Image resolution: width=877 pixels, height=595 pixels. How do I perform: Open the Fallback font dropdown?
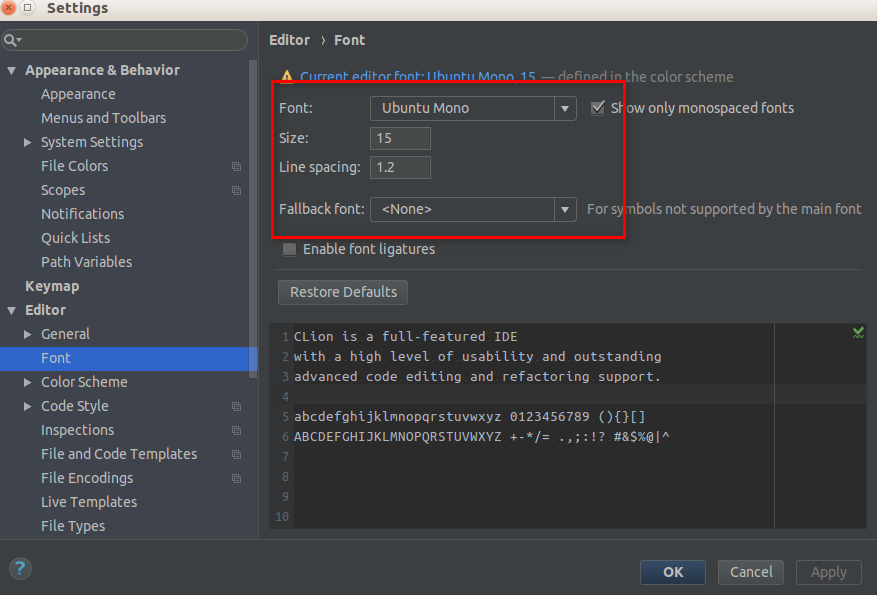point(473,209)
